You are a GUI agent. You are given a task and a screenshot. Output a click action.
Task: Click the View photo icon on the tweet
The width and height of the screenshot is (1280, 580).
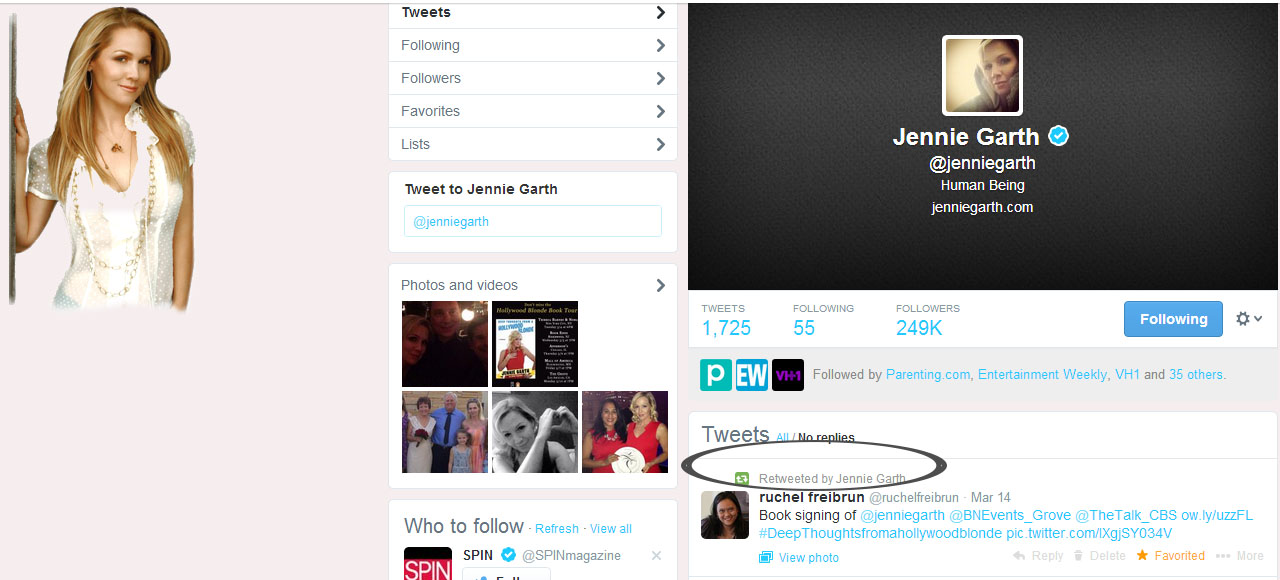pyautogui.click(x=766, y=557)
